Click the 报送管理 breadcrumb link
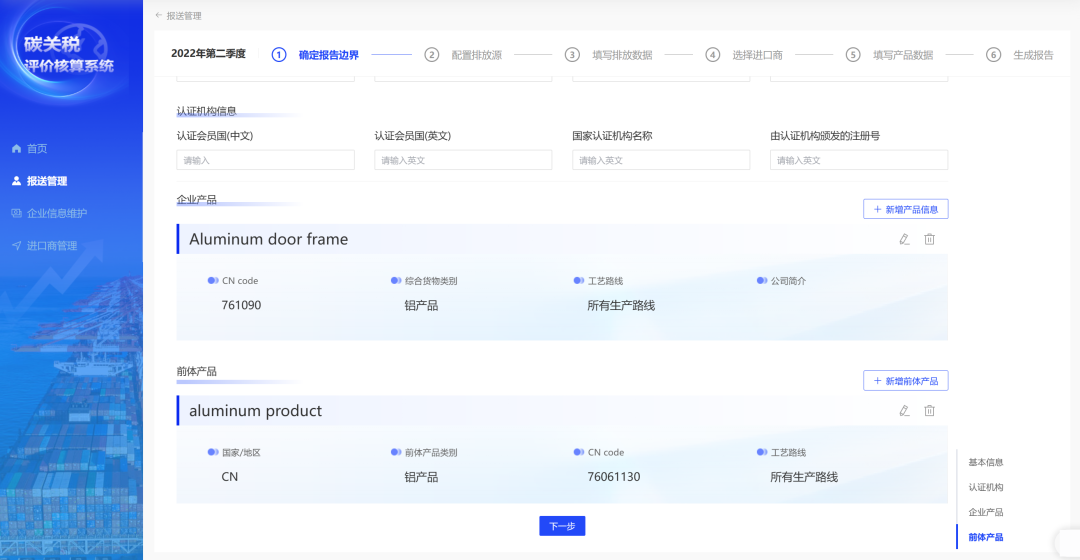The height and width of the screenshot is (560, 1080). [184, 15]
